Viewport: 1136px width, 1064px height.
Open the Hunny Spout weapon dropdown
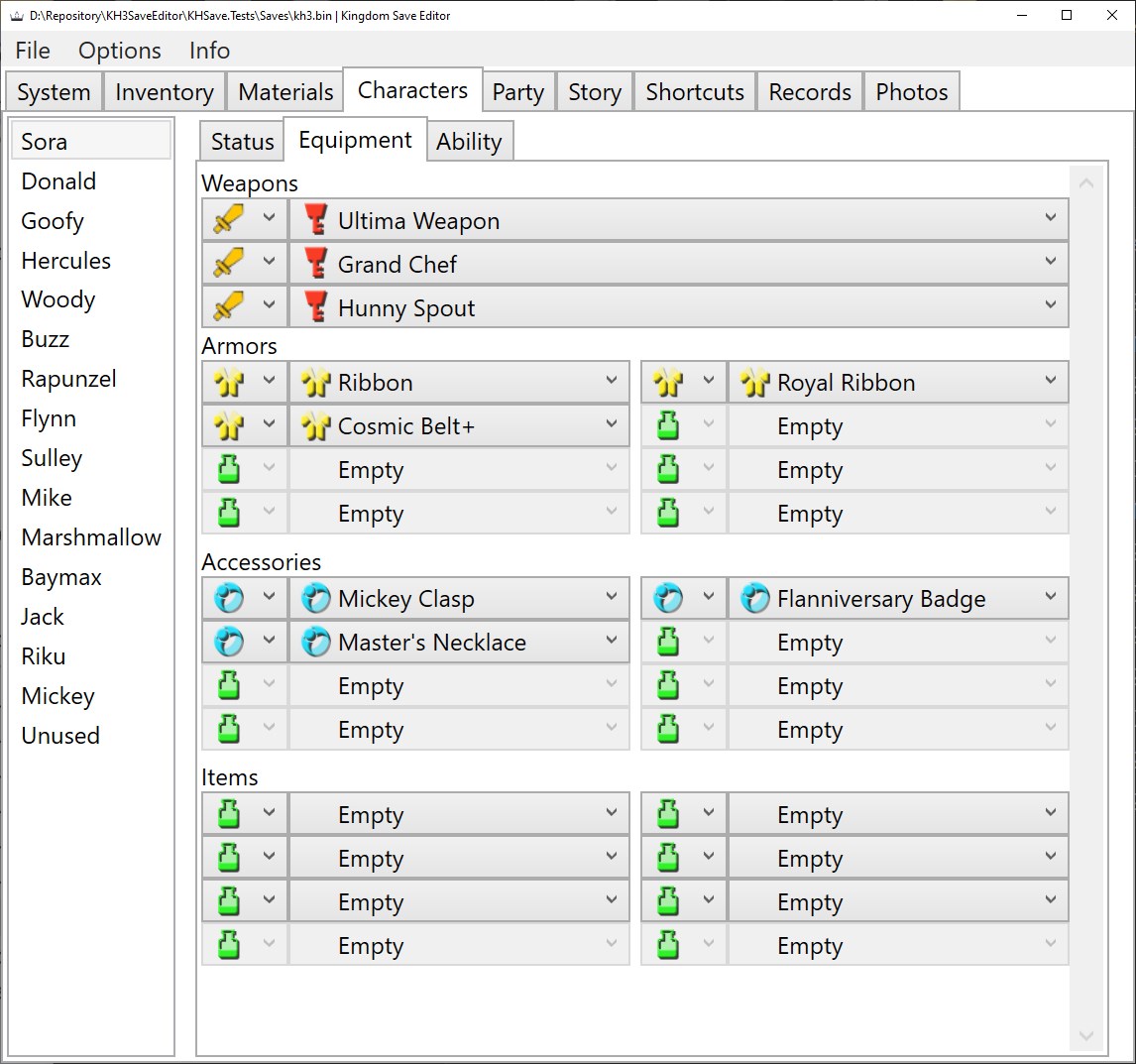coord(679,306)
